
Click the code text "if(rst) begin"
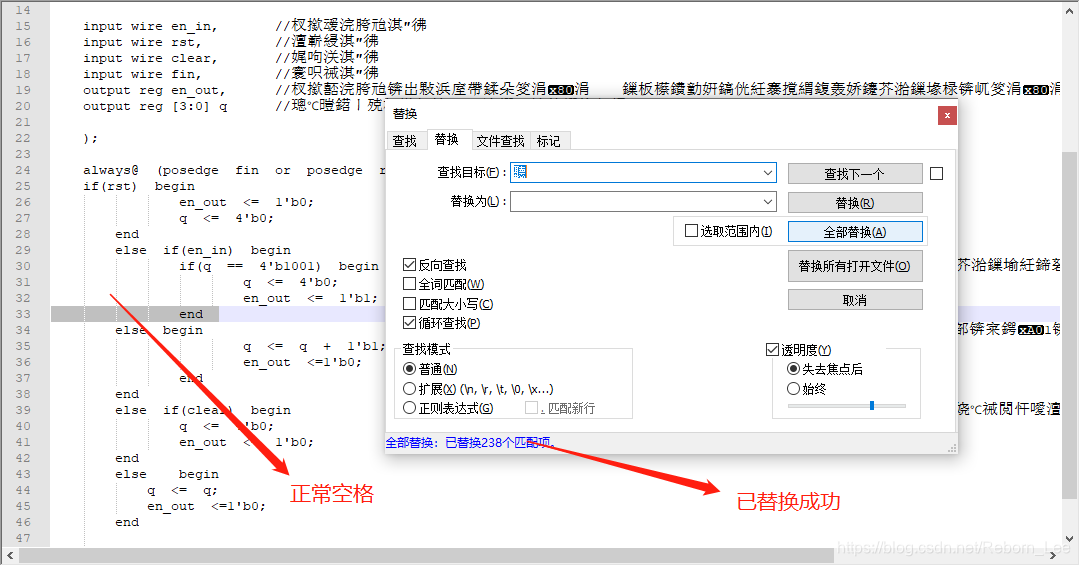(139, 187)
